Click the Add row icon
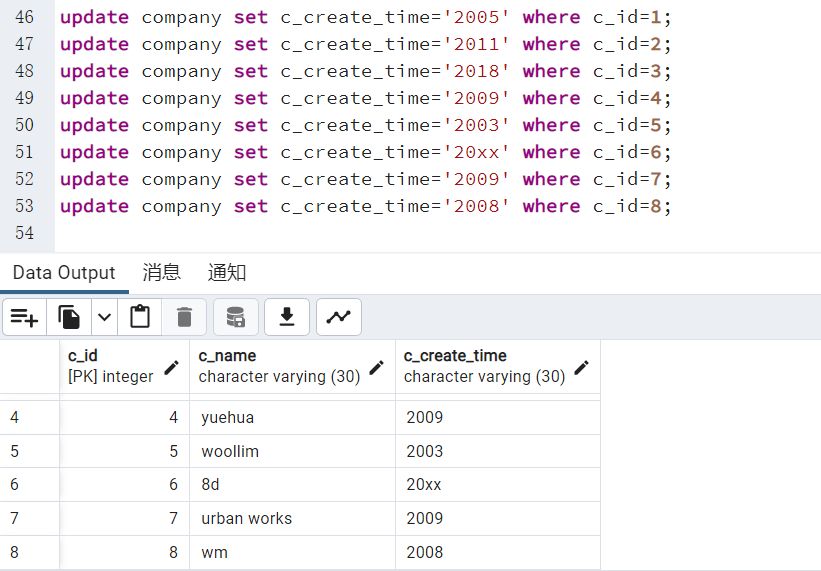The image size is (821, 571). click(25, 317)
